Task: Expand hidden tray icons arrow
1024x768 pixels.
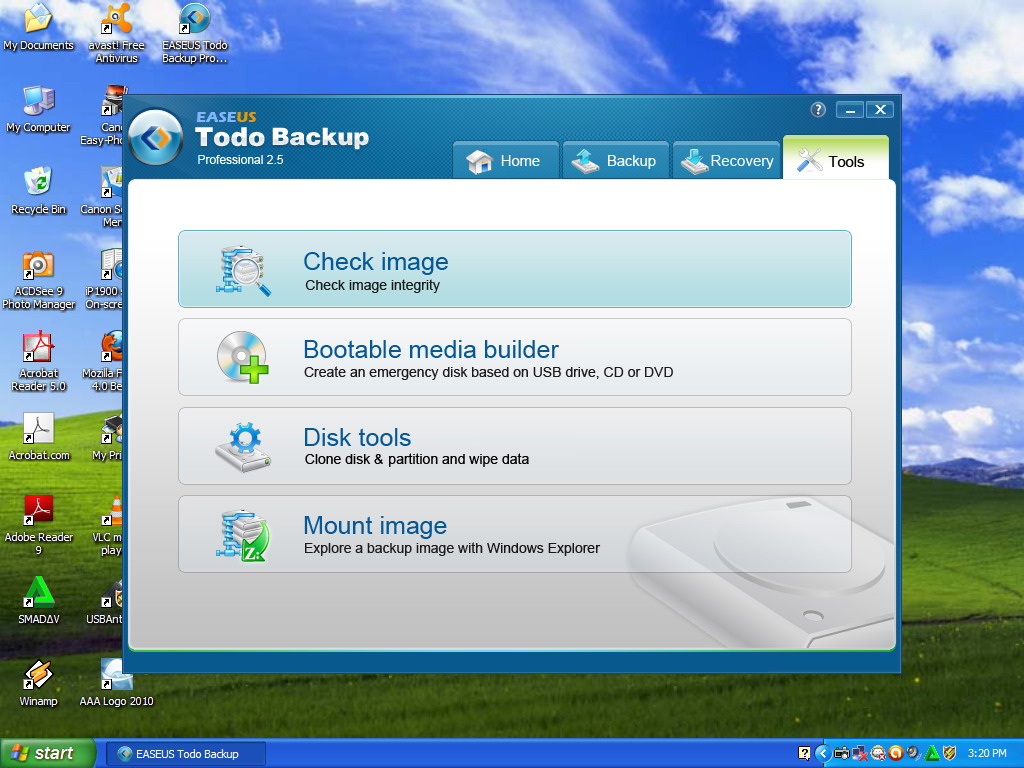Action: coord(823,753)
